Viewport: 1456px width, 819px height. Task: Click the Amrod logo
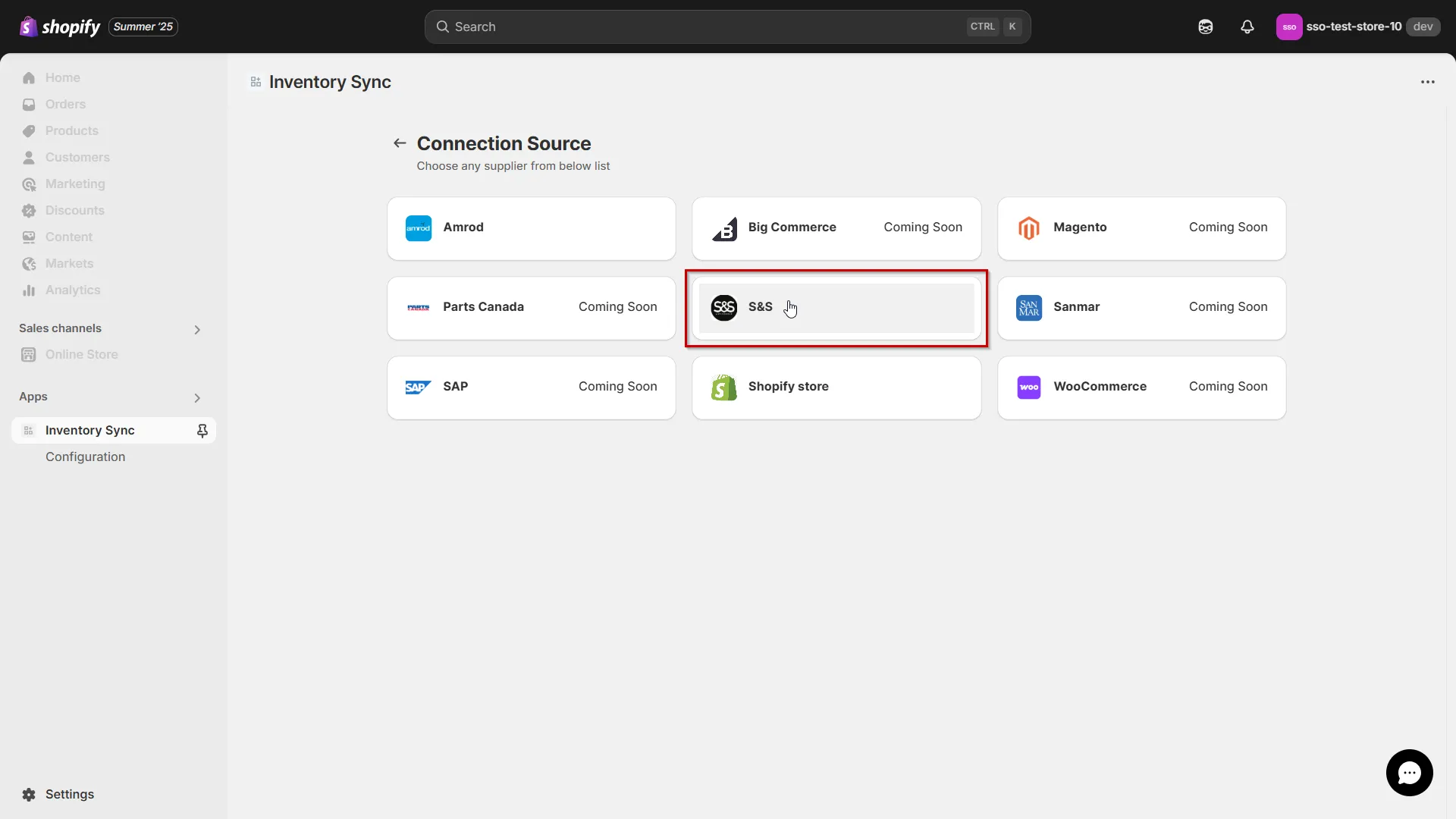[419, 227]
